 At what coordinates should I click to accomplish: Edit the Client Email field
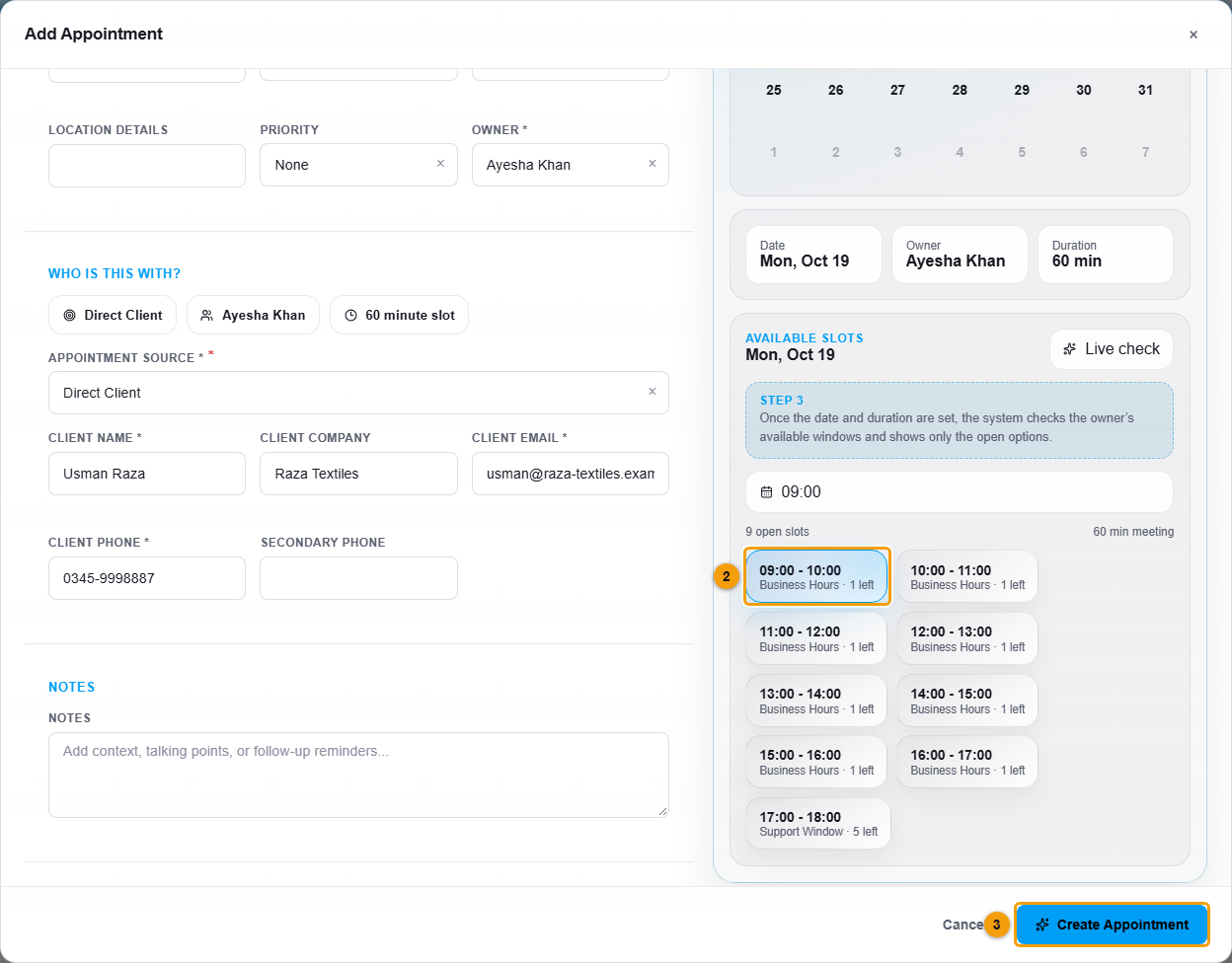tap(570, 474)
